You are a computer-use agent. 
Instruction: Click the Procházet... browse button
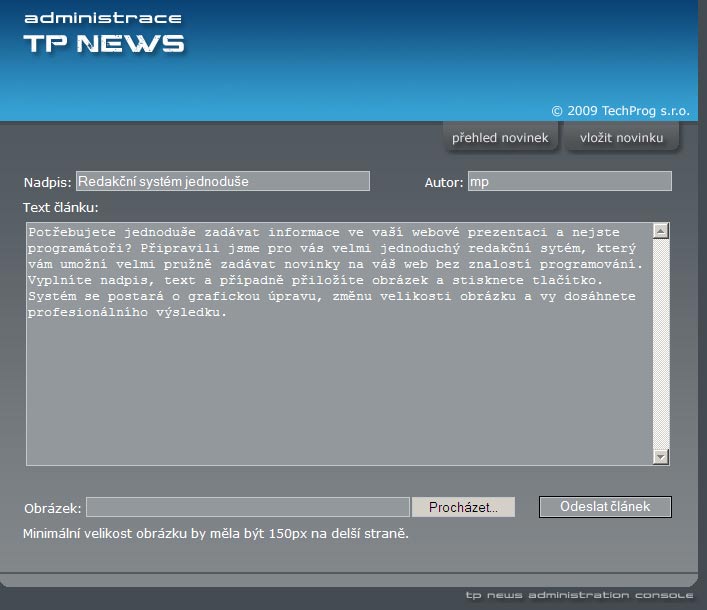[x=463, y=507]
